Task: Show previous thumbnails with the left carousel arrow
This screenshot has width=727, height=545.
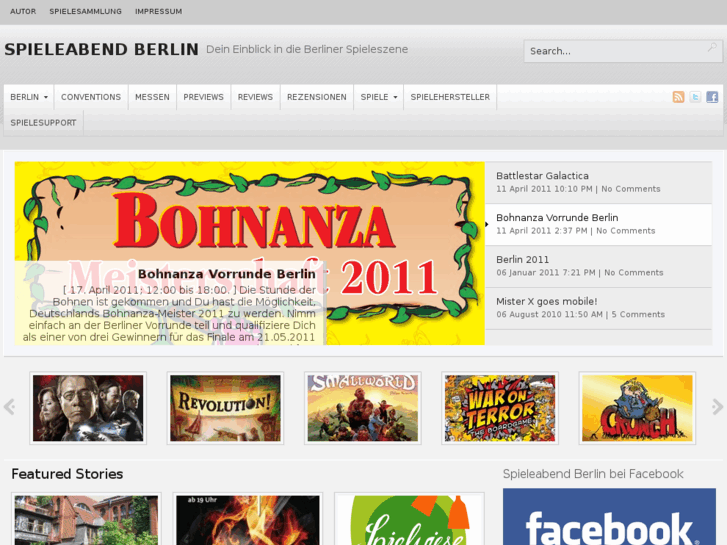Action: coord(9,407)
